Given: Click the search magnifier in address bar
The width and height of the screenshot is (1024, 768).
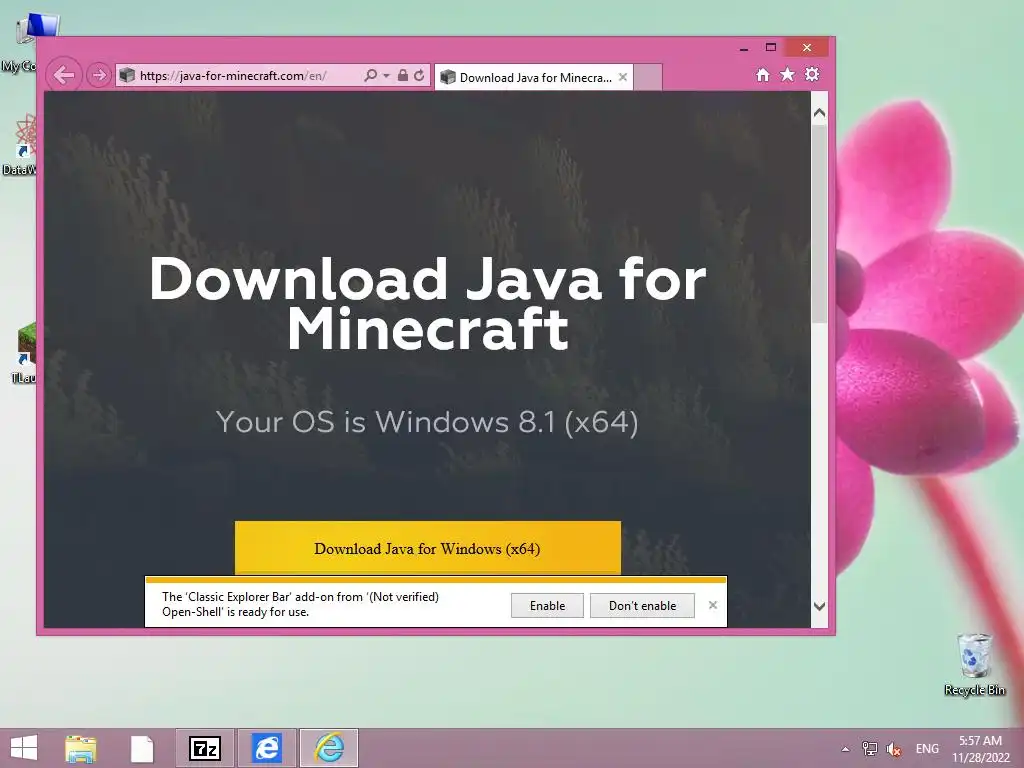Looking at the screenshot, I should [370, 75].
